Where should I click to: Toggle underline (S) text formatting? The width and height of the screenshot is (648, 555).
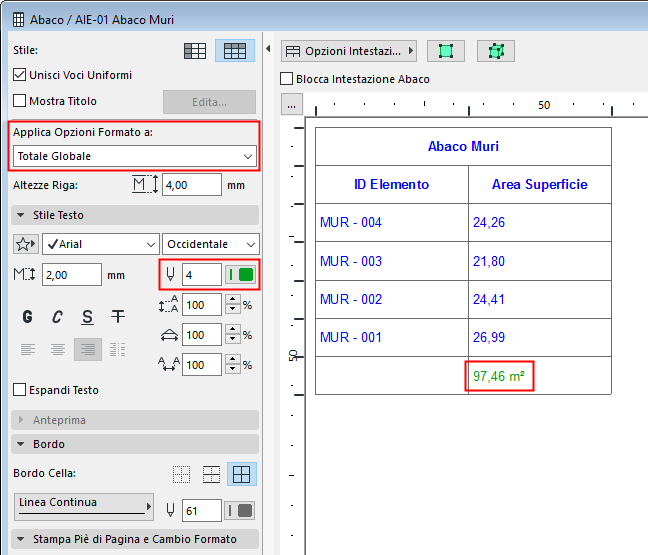88,317
